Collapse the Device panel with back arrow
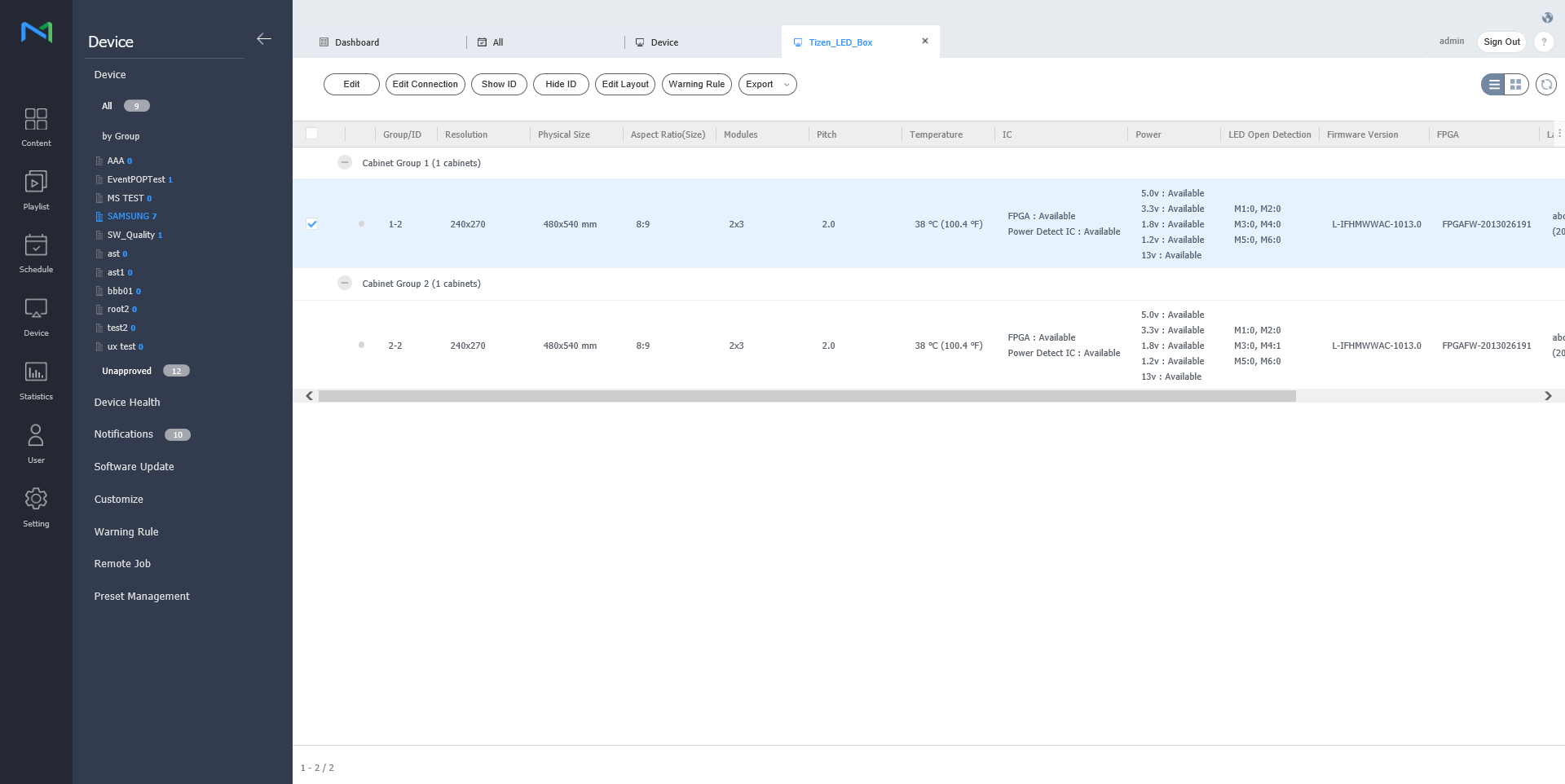The height and width of the screenshot is (784, 1565). pyautogui.click(x=264, y=39)
